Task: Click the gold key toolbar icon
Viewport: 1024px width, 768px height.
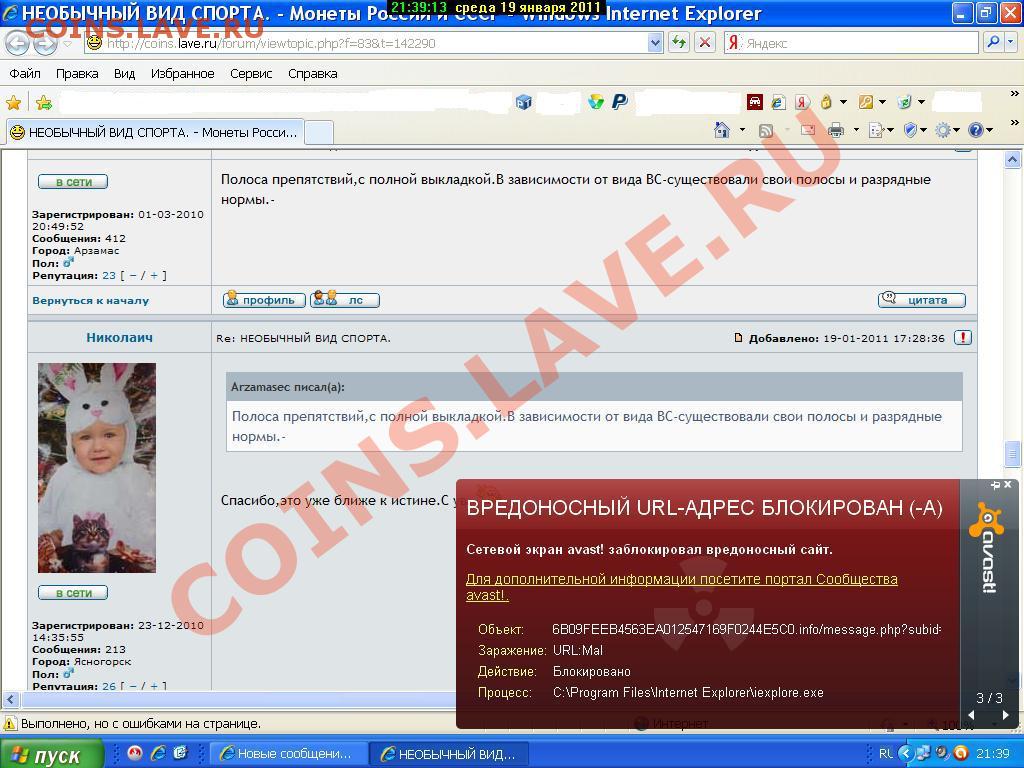Action: coord(866,103)
